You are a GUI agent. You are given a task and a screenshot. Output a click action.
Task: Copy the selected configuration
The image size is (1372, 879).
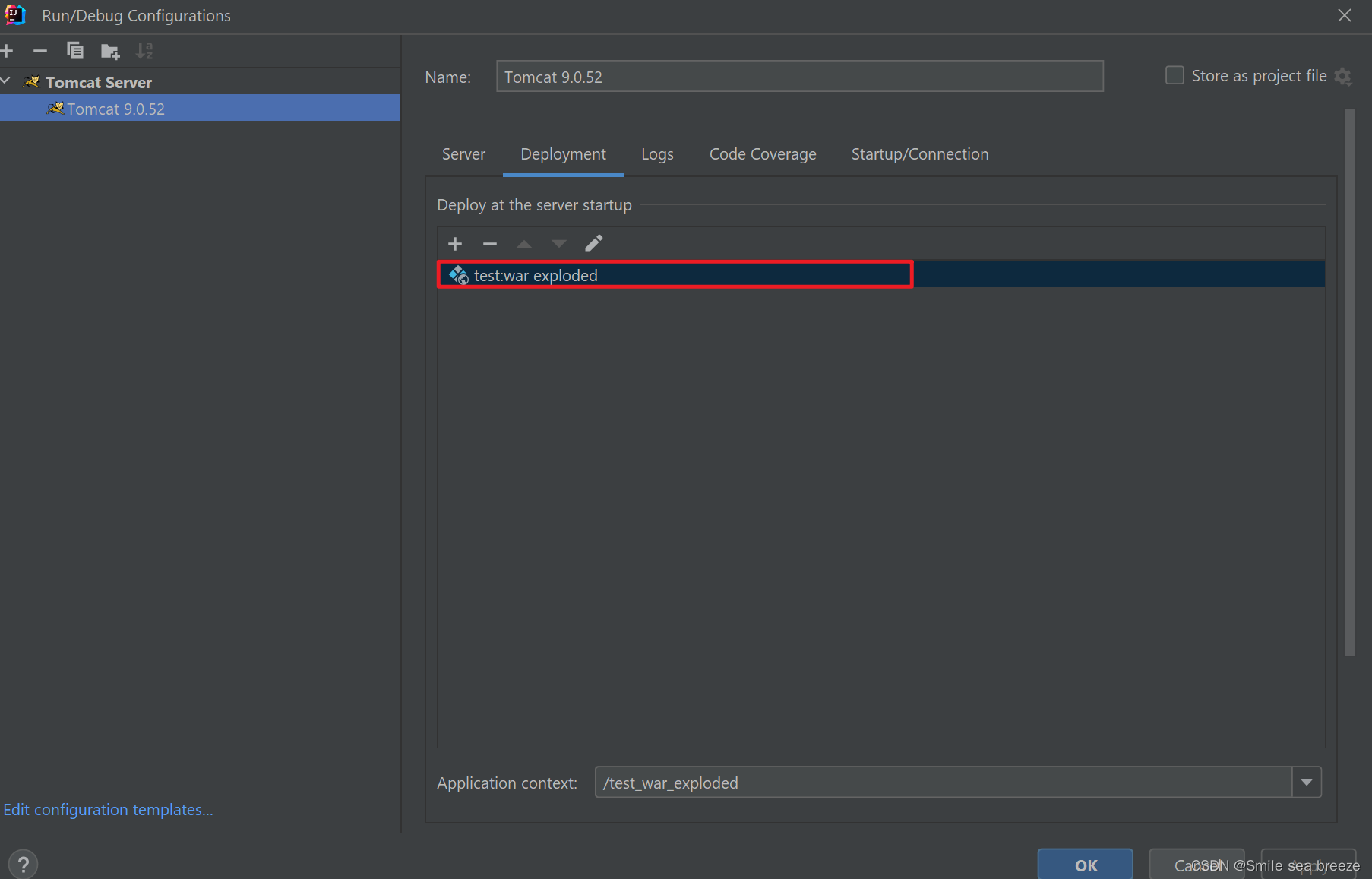tap(75, 51)
